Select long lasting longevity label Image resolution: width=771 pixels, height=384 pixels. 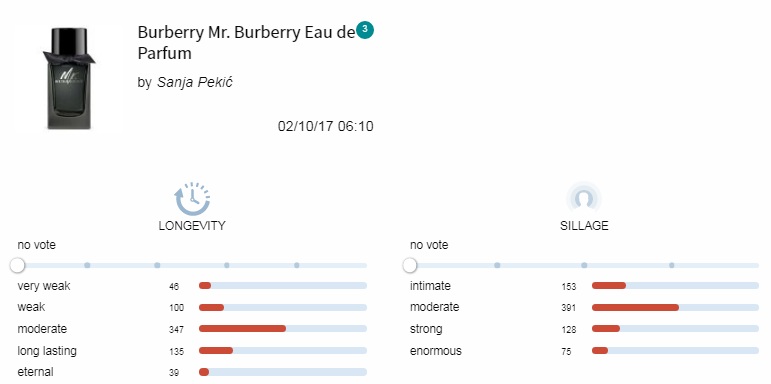point(47,351)
